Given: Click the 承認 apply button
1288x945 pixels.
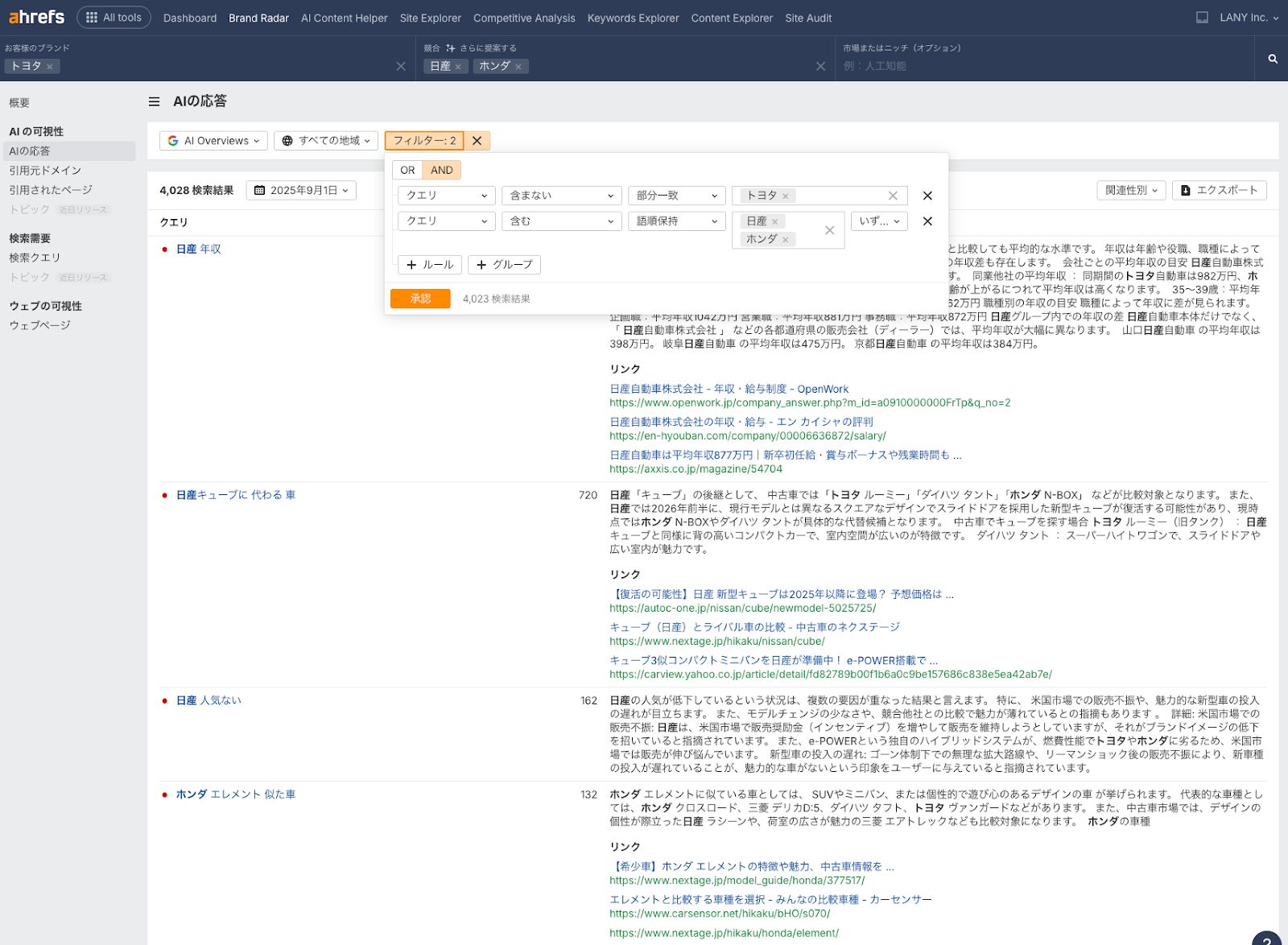Looking at the screenshot, I should tap(420, 299).
